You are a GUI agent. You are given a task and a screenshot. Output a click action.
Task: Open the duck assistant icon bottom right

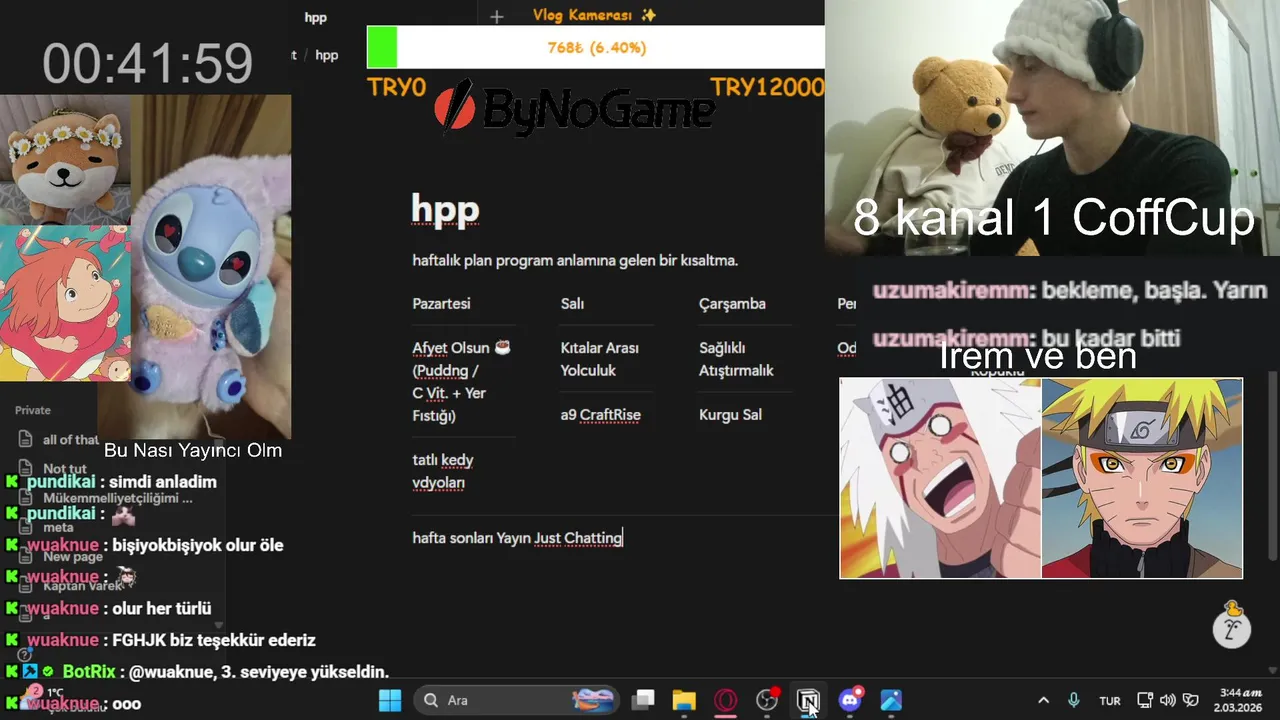[1232, 625]
